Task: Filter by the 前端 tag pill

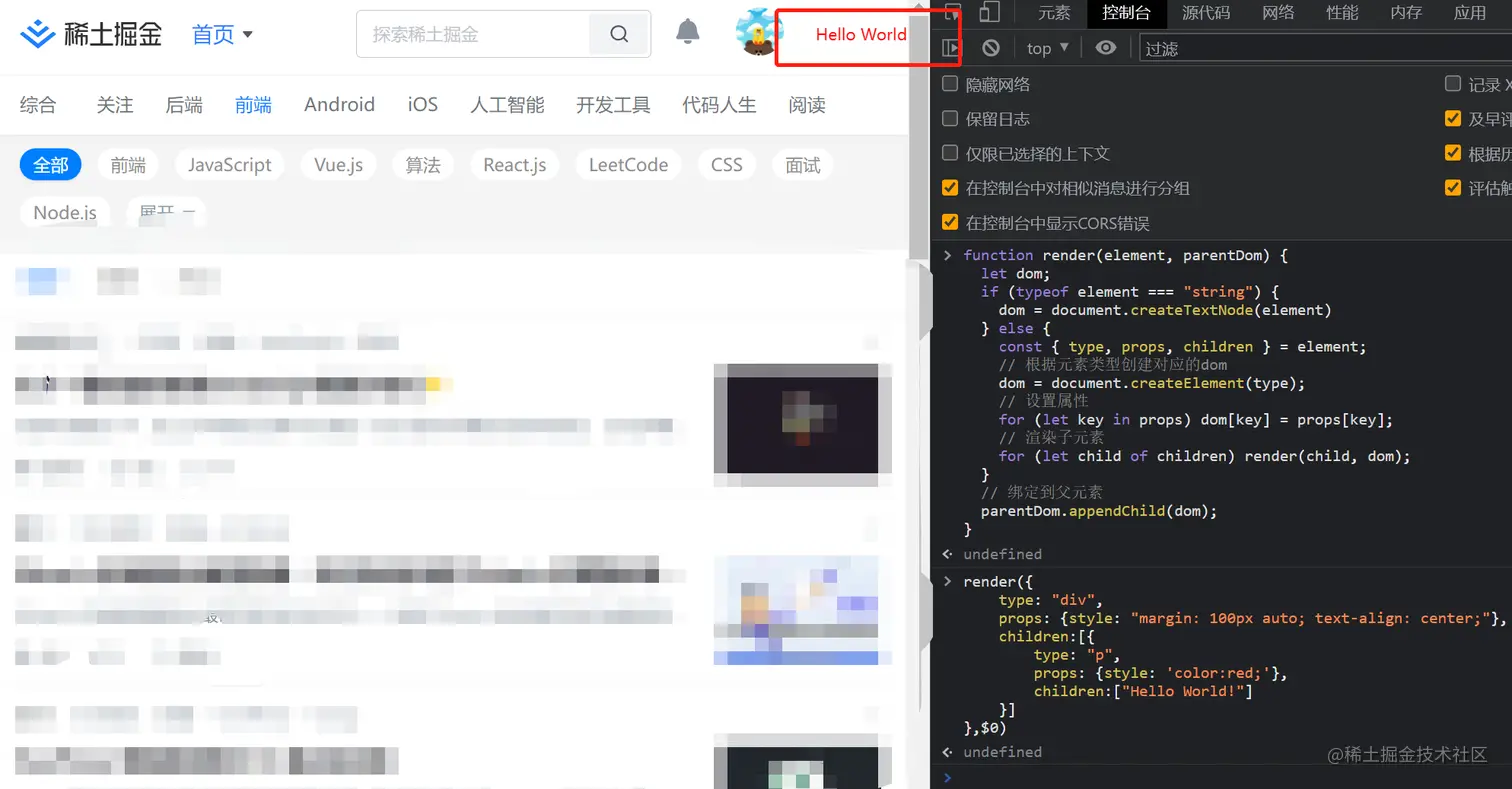Action: pyautogui.click(x=128, y=165)
